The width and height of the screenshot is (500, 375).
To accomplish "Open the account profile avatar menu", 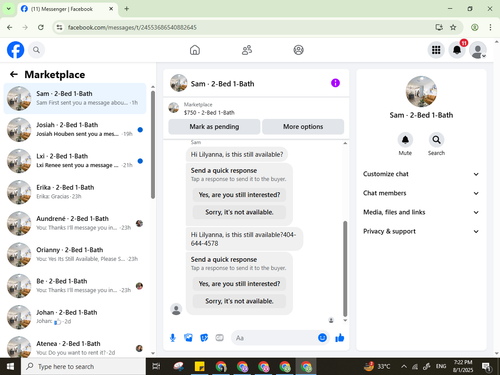I will pos(478,50).
